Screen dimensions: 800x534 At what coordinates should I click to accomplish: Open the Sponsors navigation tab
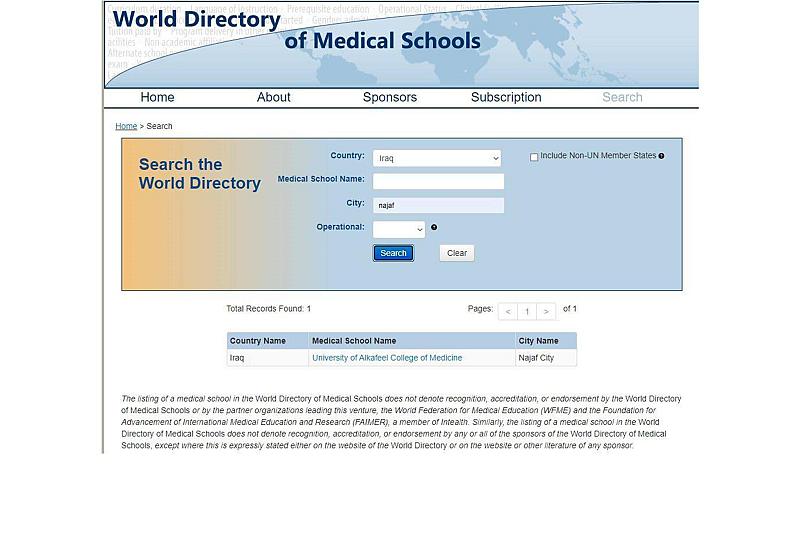(390, 97)
